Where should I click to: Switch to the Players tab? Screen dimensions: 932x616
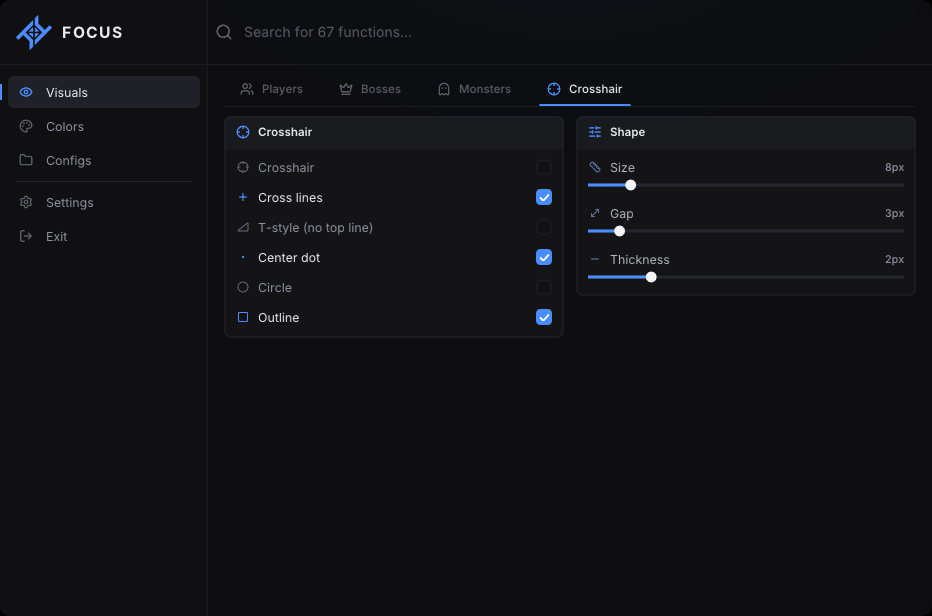272,89
